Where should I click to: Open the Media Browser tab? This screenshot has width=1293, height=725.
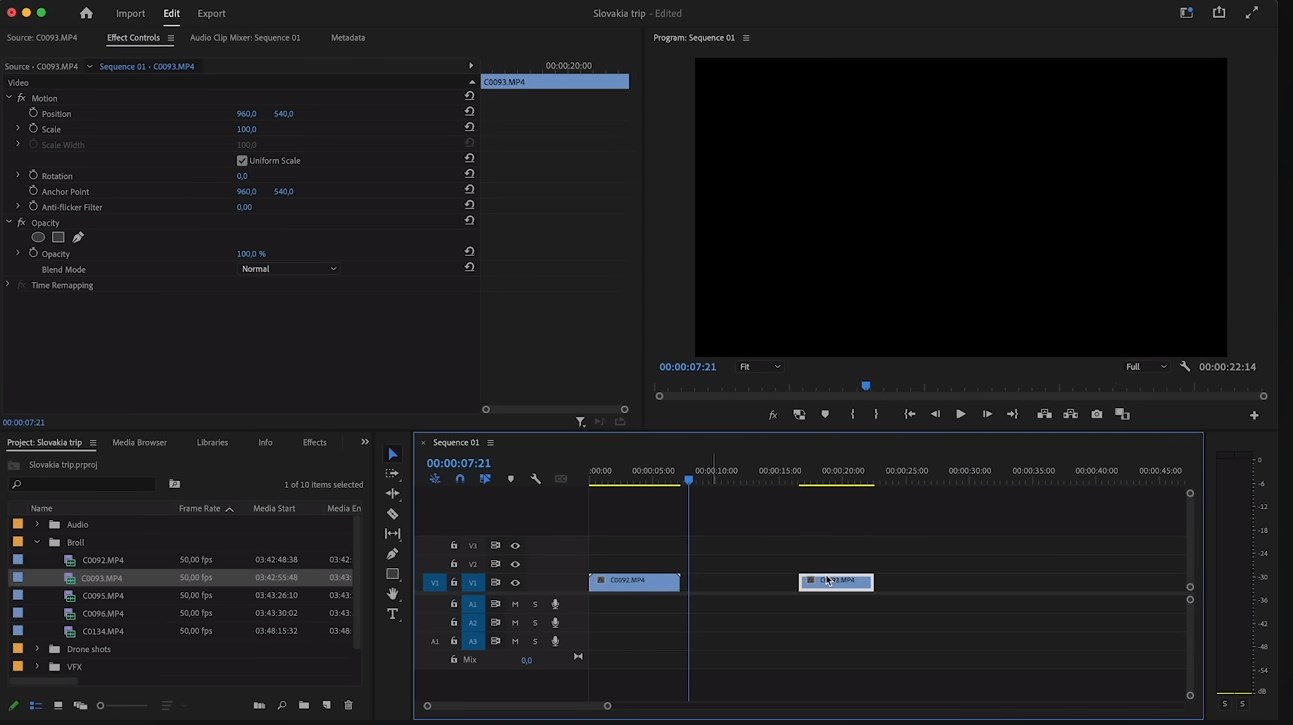[139, 442]
